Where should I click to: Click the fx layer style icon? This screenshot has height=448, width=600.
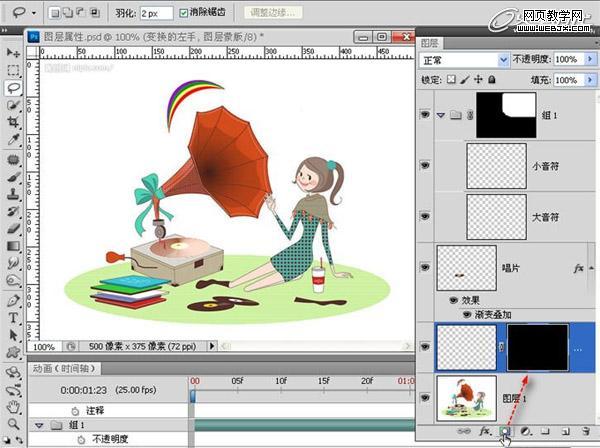pos(485,431)
